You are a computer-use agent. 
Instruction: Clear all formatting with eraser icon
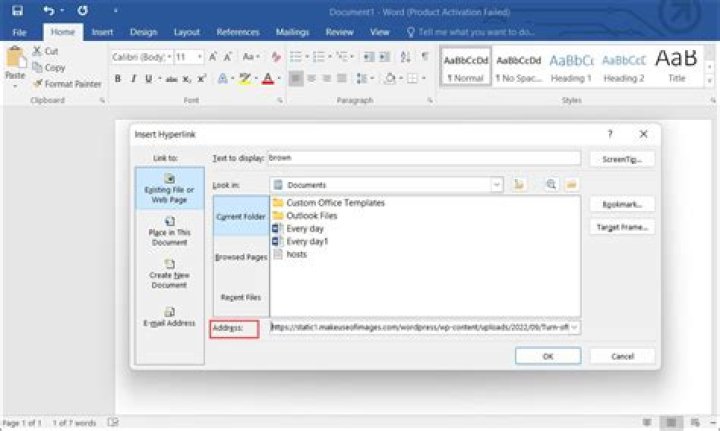(276, 57)
